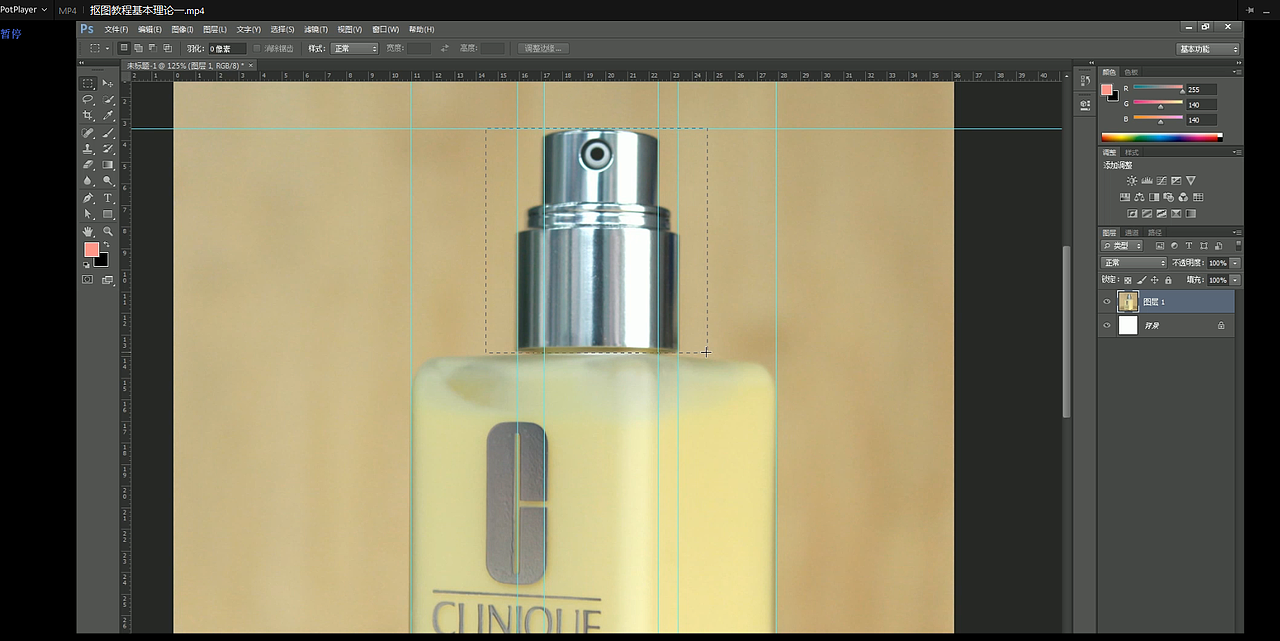Open the 选择(S) menu
The height and width of the screenshot is (641, 1280).
(282, 30)
